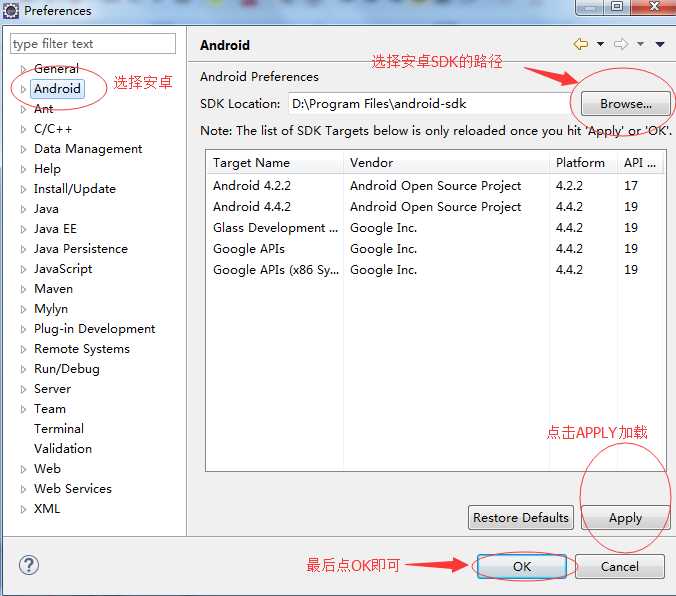676x596 pixels.
Task: Select the Android 4.4.2 target row
Action: 436,207
